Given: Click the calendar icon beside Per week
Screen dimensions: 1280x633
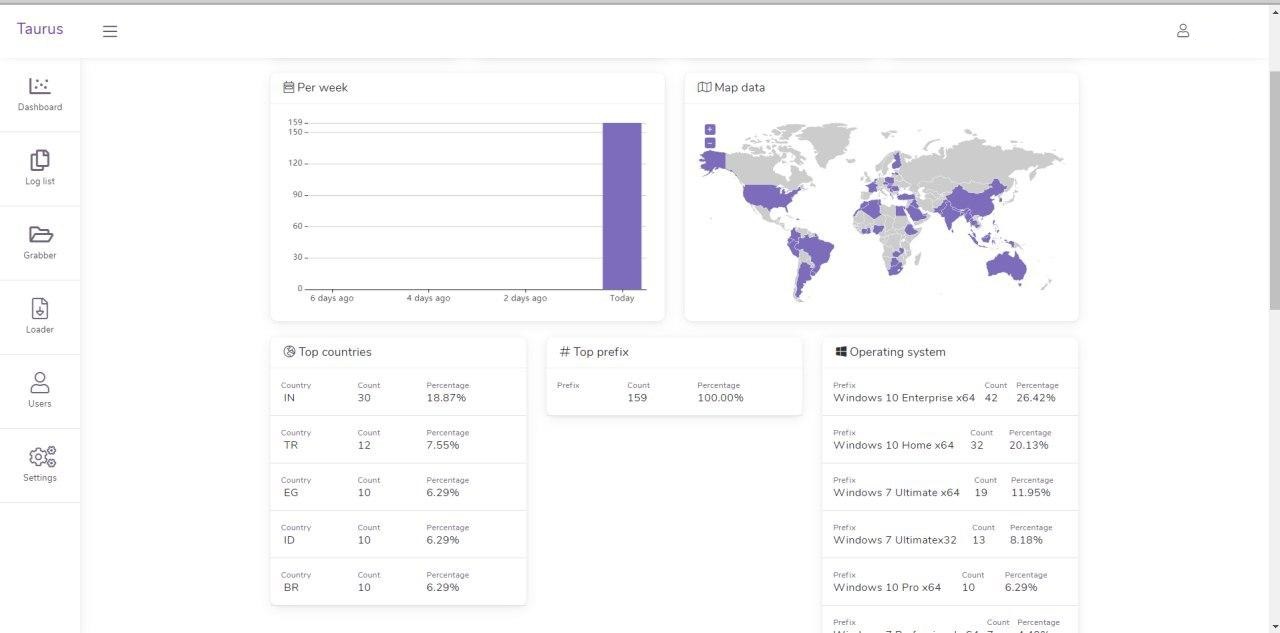Looking at the screenshot, I should click(289, 87).
